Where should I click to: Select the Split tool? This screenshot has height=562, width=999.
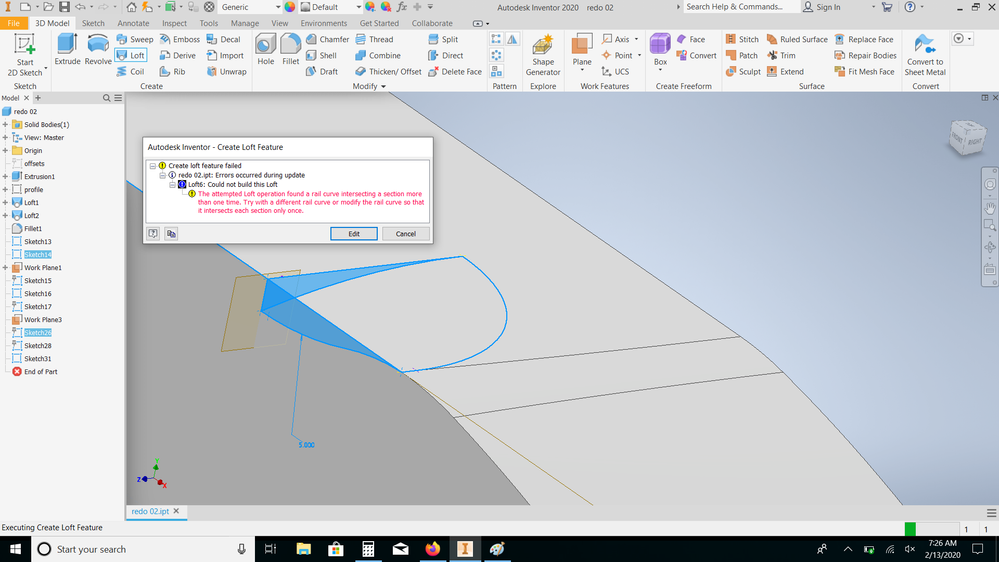(x=443, y=39)
